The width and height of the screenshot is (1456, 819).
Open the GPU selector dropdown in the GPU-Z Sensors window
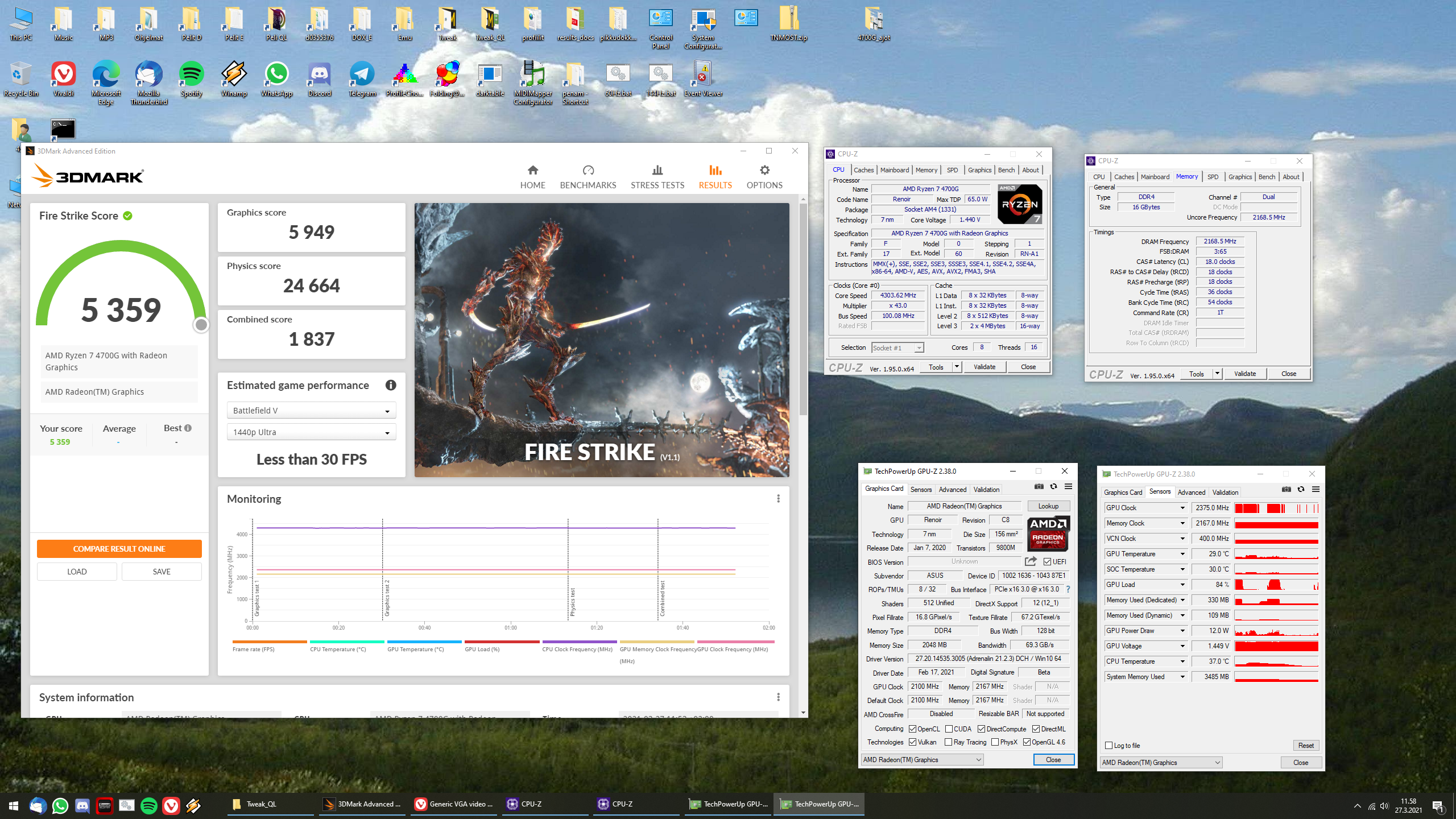click(1161, 763)
